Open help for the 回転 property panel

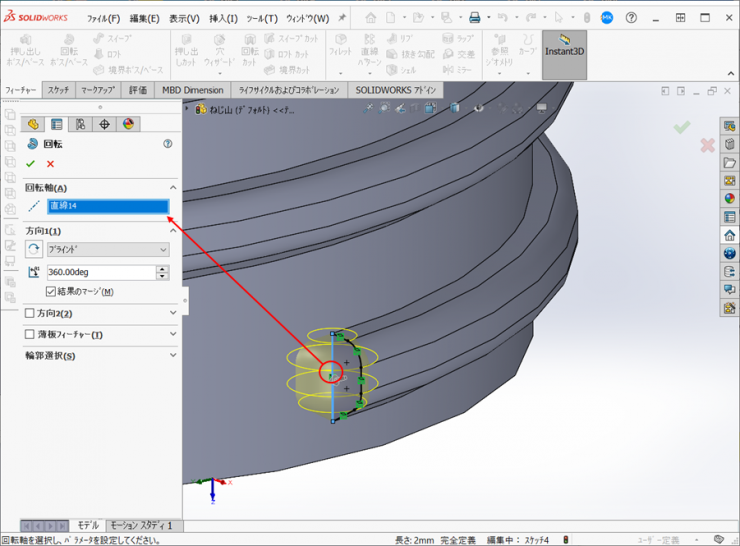tap(167, 144)
